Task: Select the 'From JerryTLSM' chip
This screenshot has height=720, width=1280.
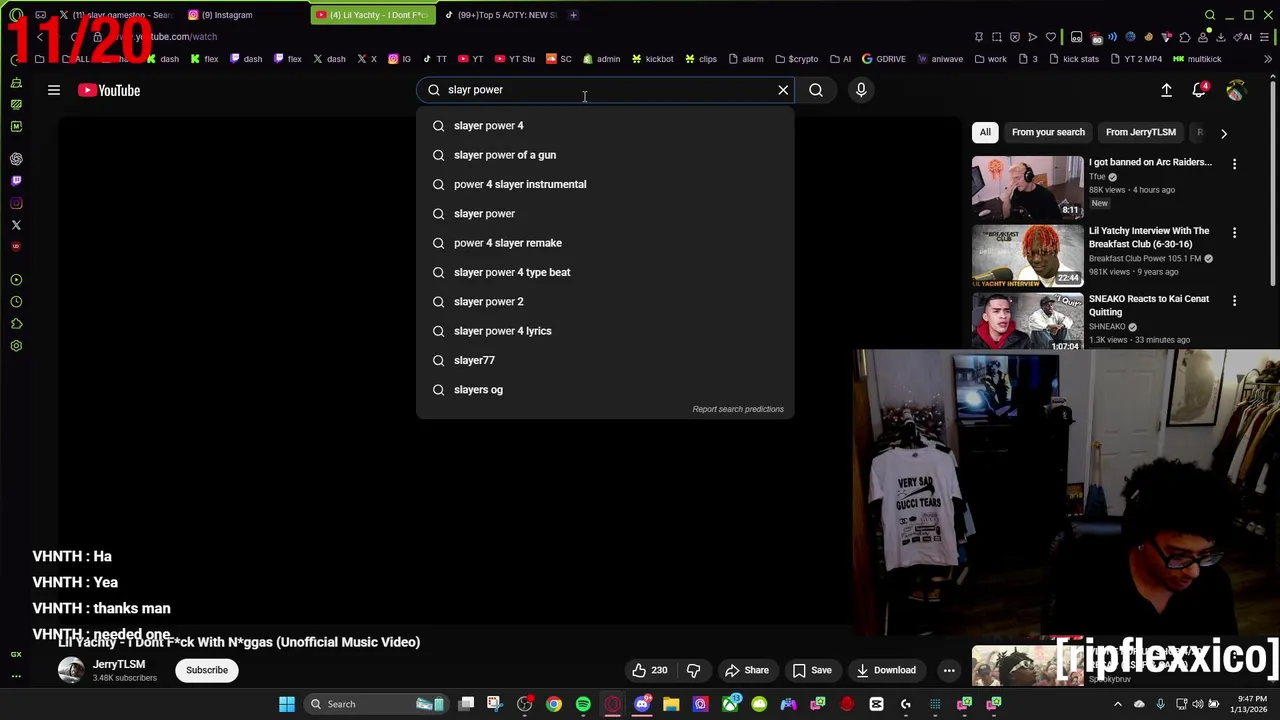Action: [x=1140, y=132]
